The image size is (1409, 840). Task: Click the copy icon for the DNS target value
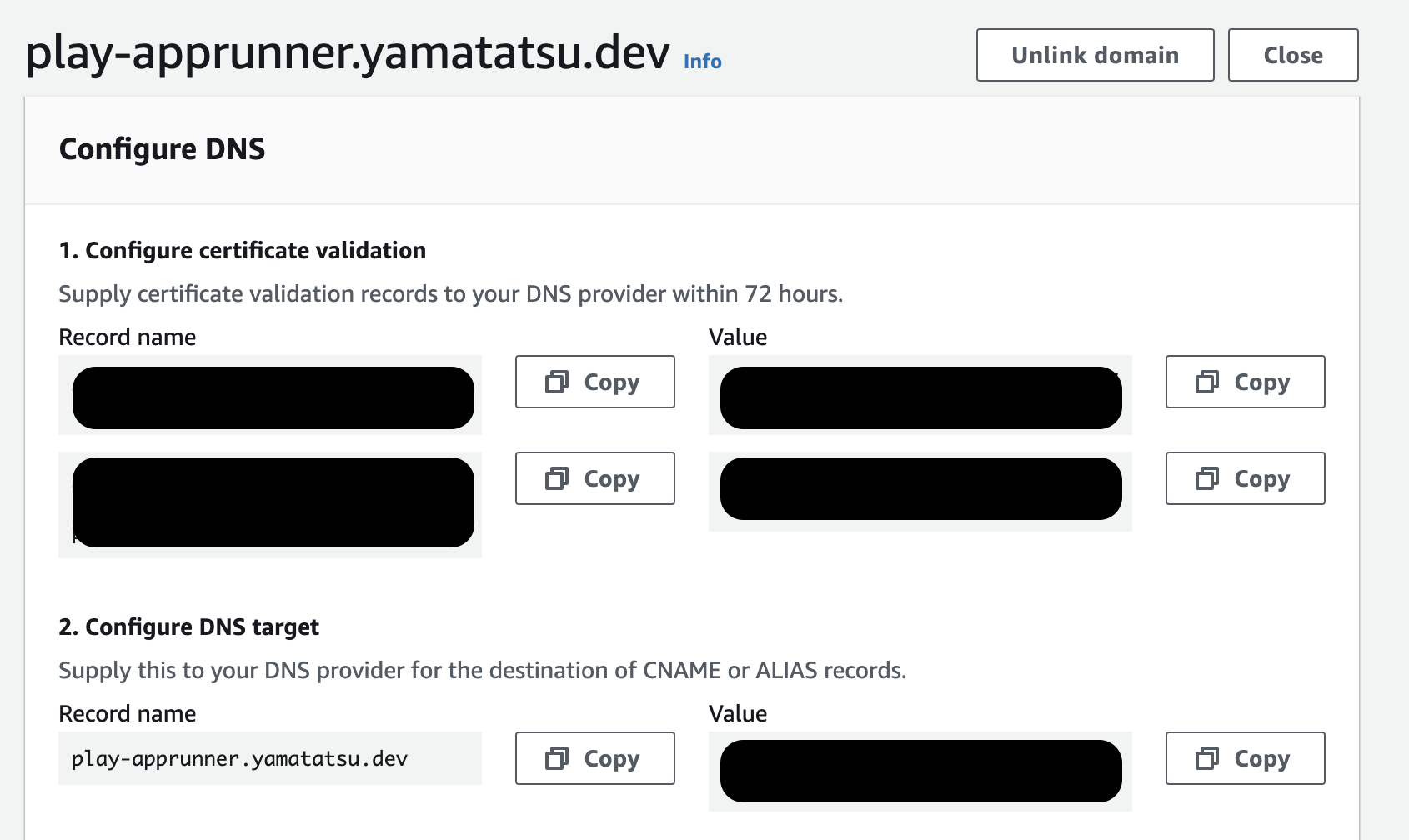point(1209,758)
